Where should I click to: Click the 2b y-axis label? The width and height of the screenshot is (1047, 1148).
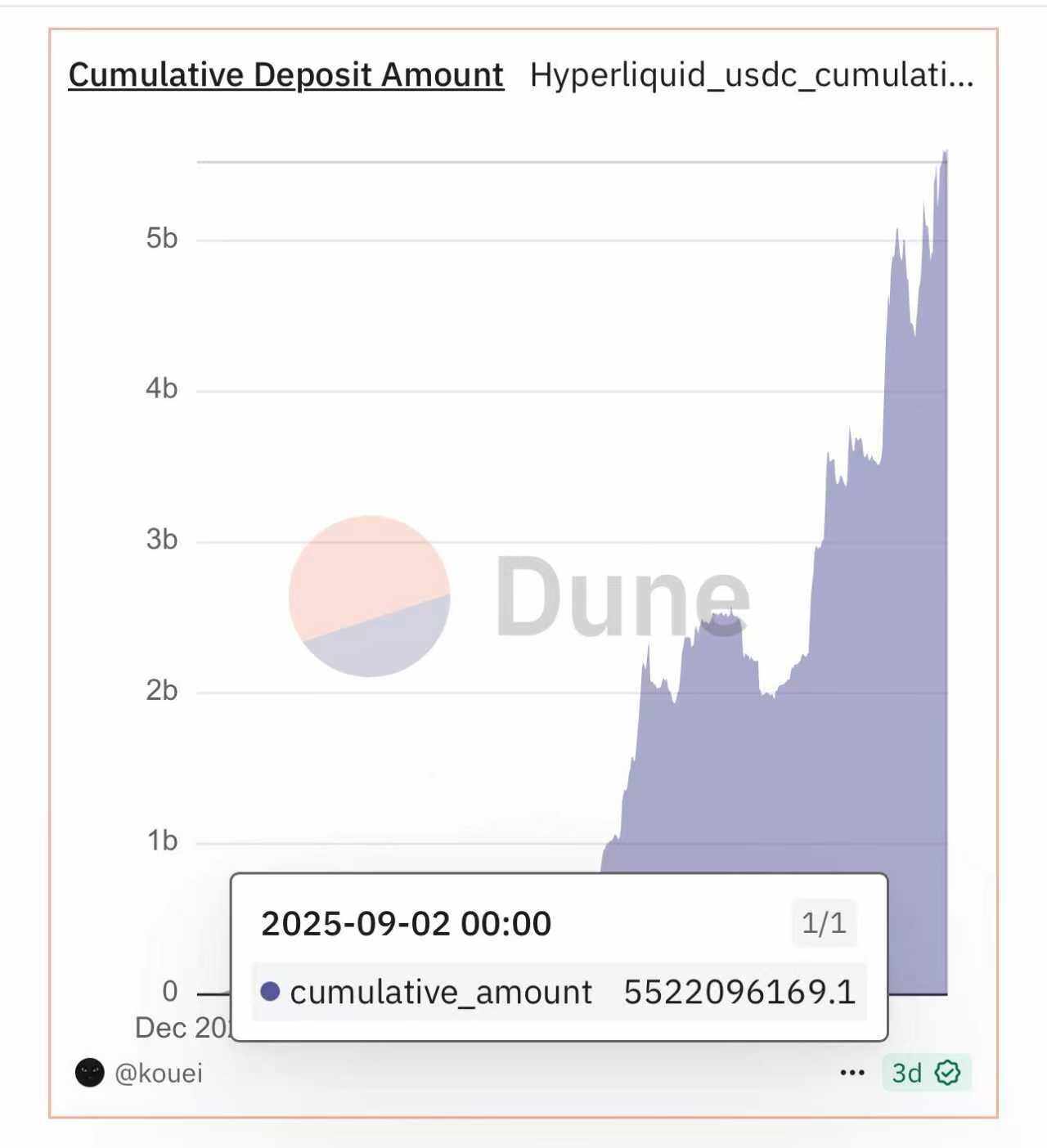[162, 691]
